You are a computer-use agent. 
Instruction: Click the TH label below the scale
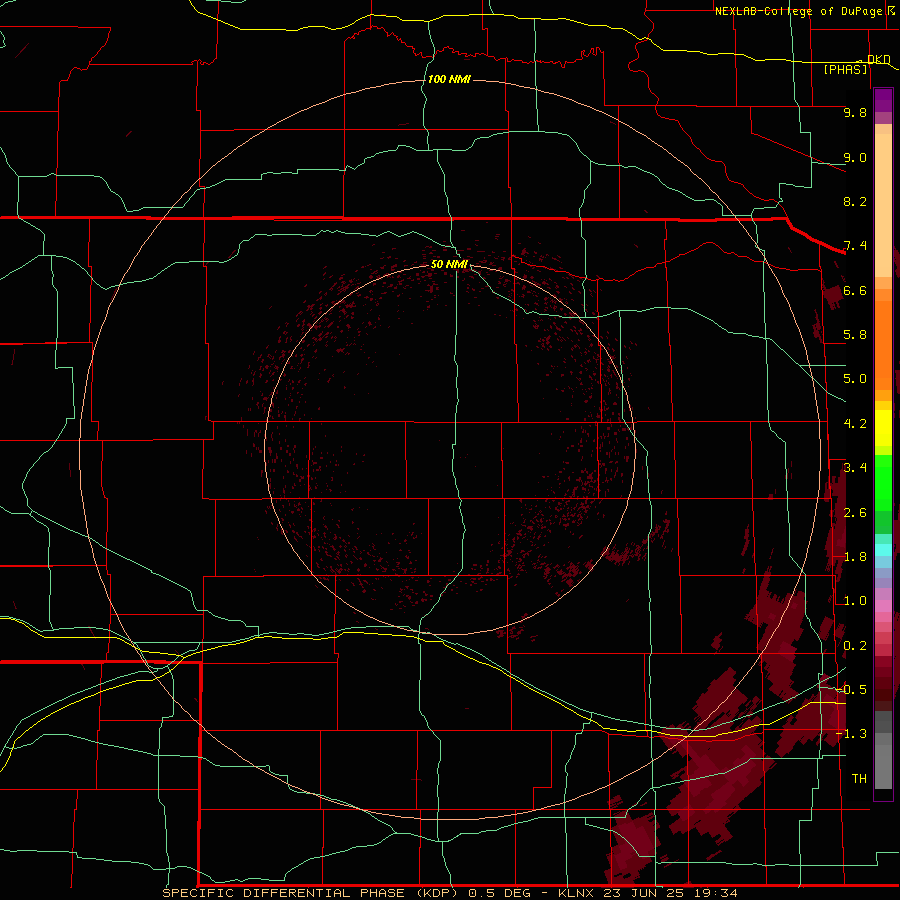859,779
